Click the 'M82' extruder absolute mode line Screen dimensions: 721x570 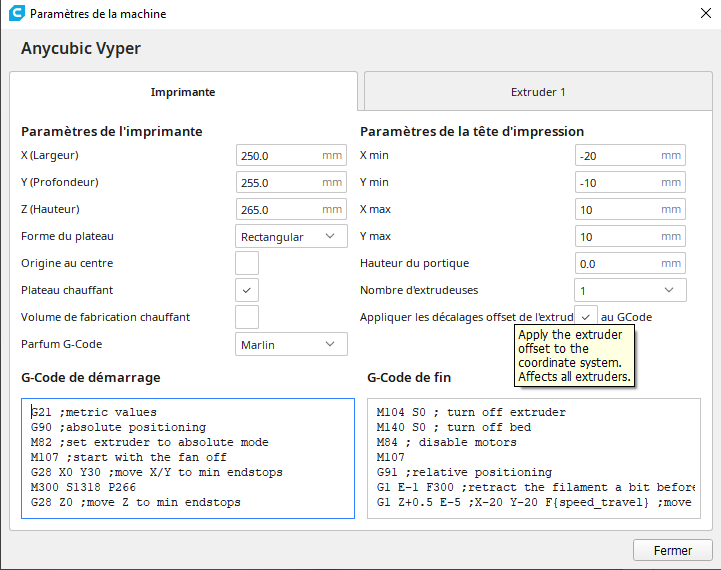tap(149, 442)
